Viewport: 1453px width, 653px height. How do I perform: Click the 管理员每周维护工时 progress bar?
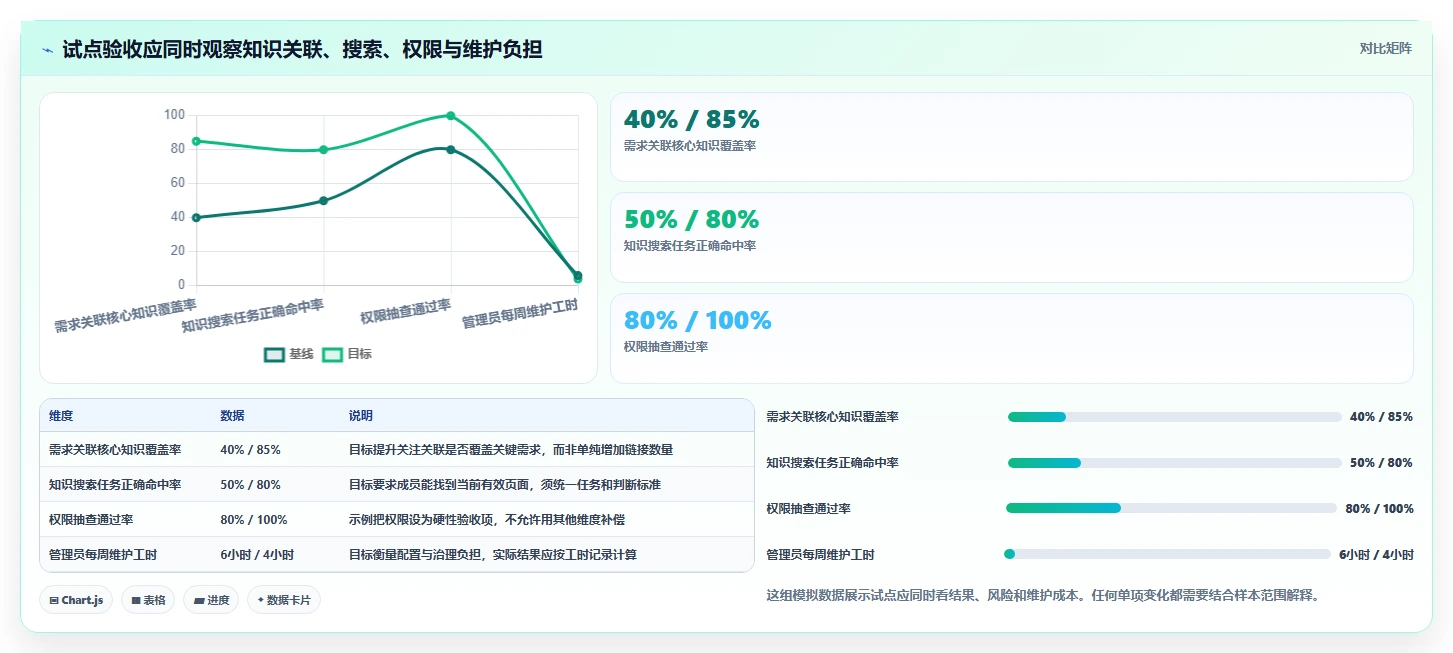pos(1167,554)
